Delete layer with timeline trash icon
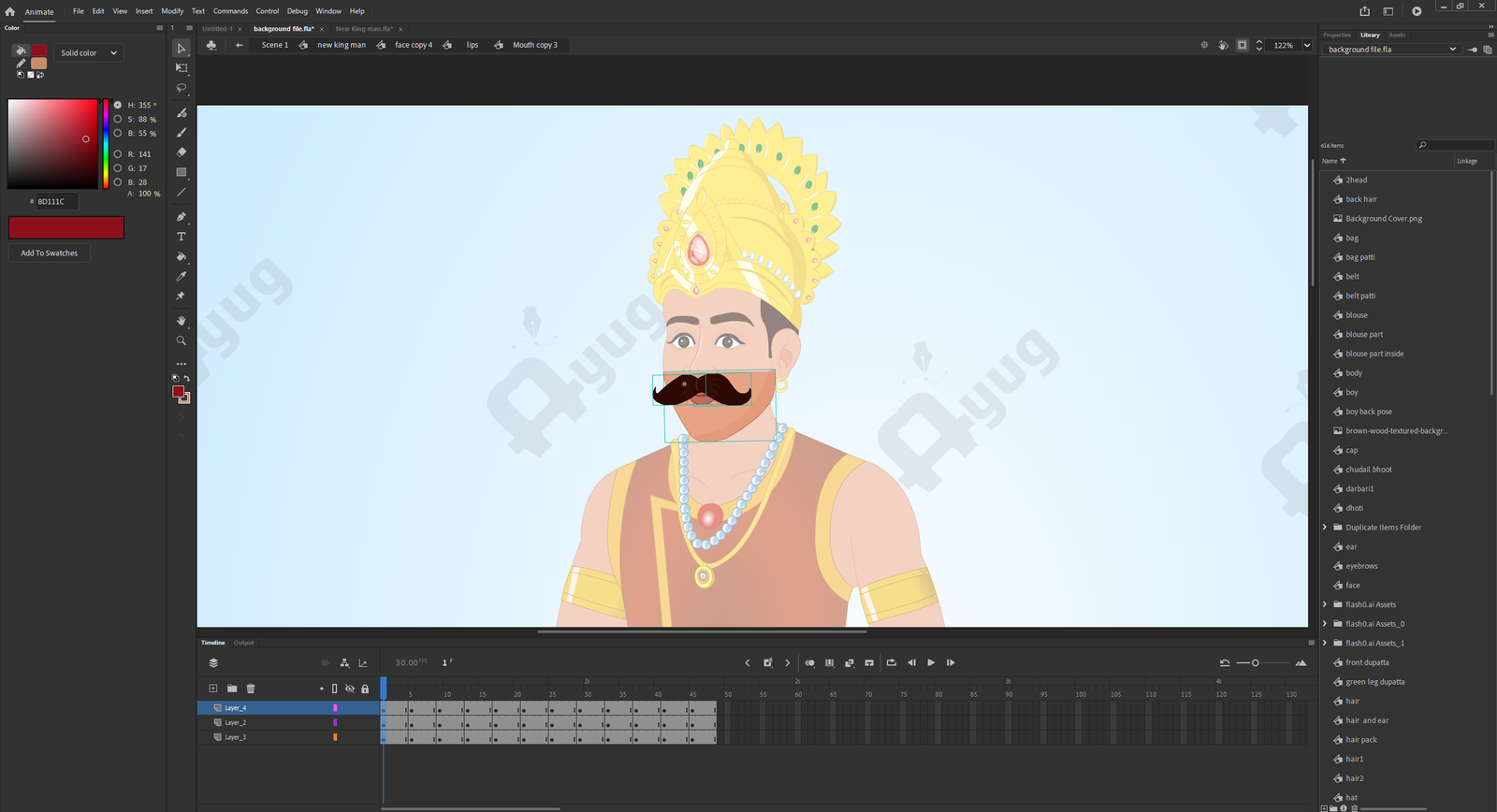 251,689
